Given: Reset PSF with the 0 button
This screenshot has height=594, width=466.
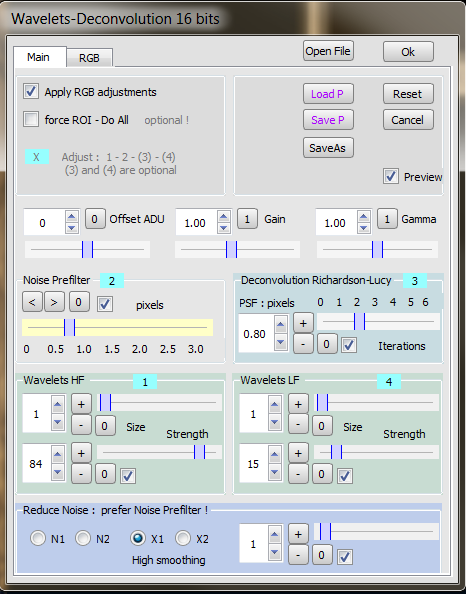Looking at the screenshot, I should [x=327, y=344].
